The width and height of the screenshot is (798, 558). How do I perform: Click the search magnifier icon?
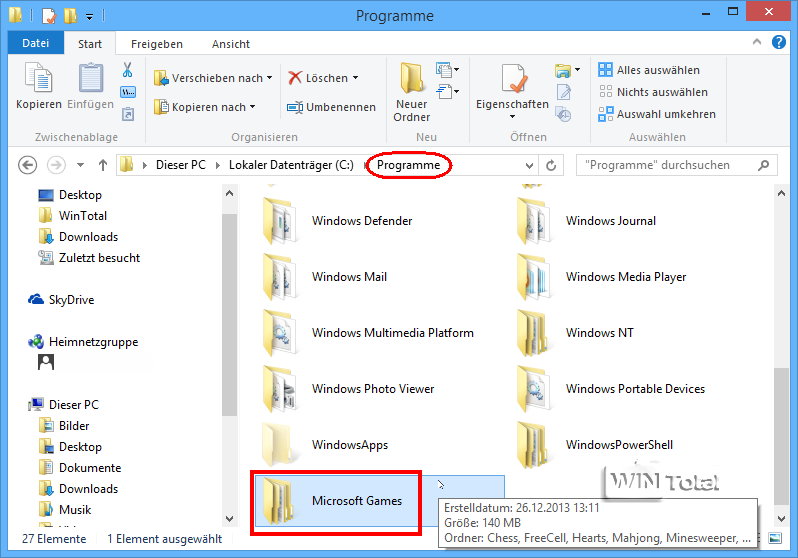(x=763, y=165)
